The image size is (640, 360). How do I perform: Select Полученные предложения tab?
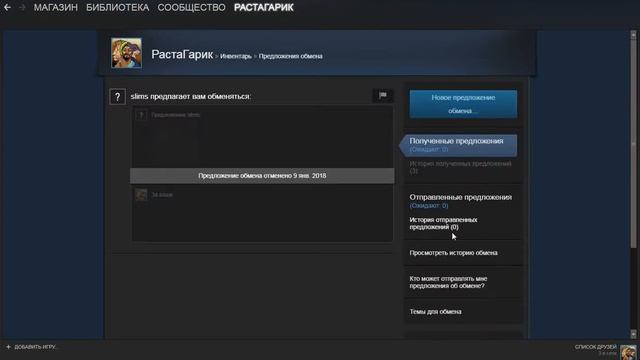tap(458, 145)
